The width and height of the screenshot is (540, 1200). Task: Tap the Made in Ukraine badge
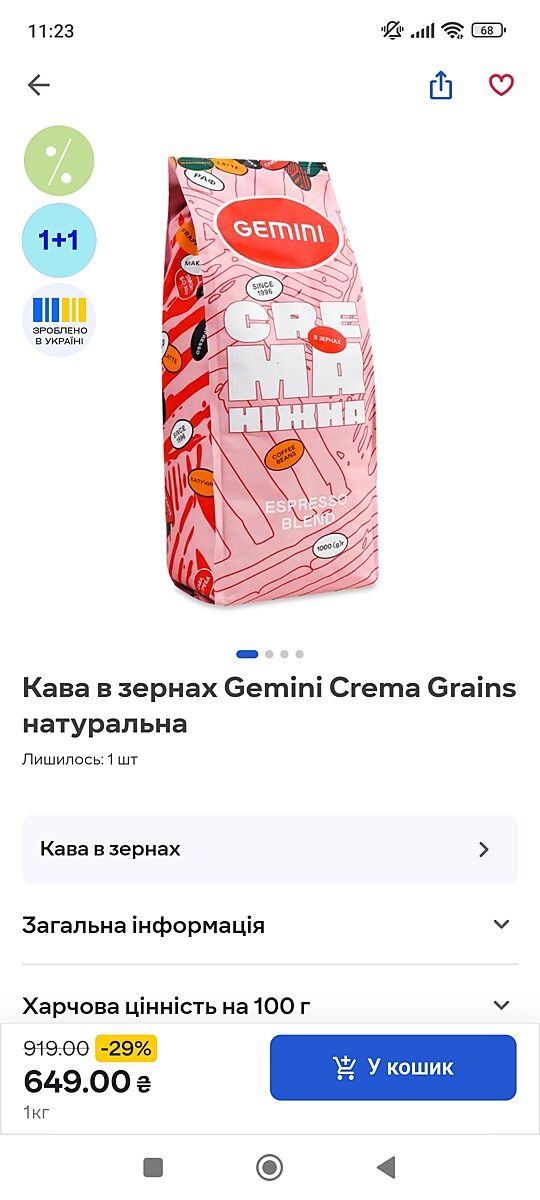tap(59, 320)
